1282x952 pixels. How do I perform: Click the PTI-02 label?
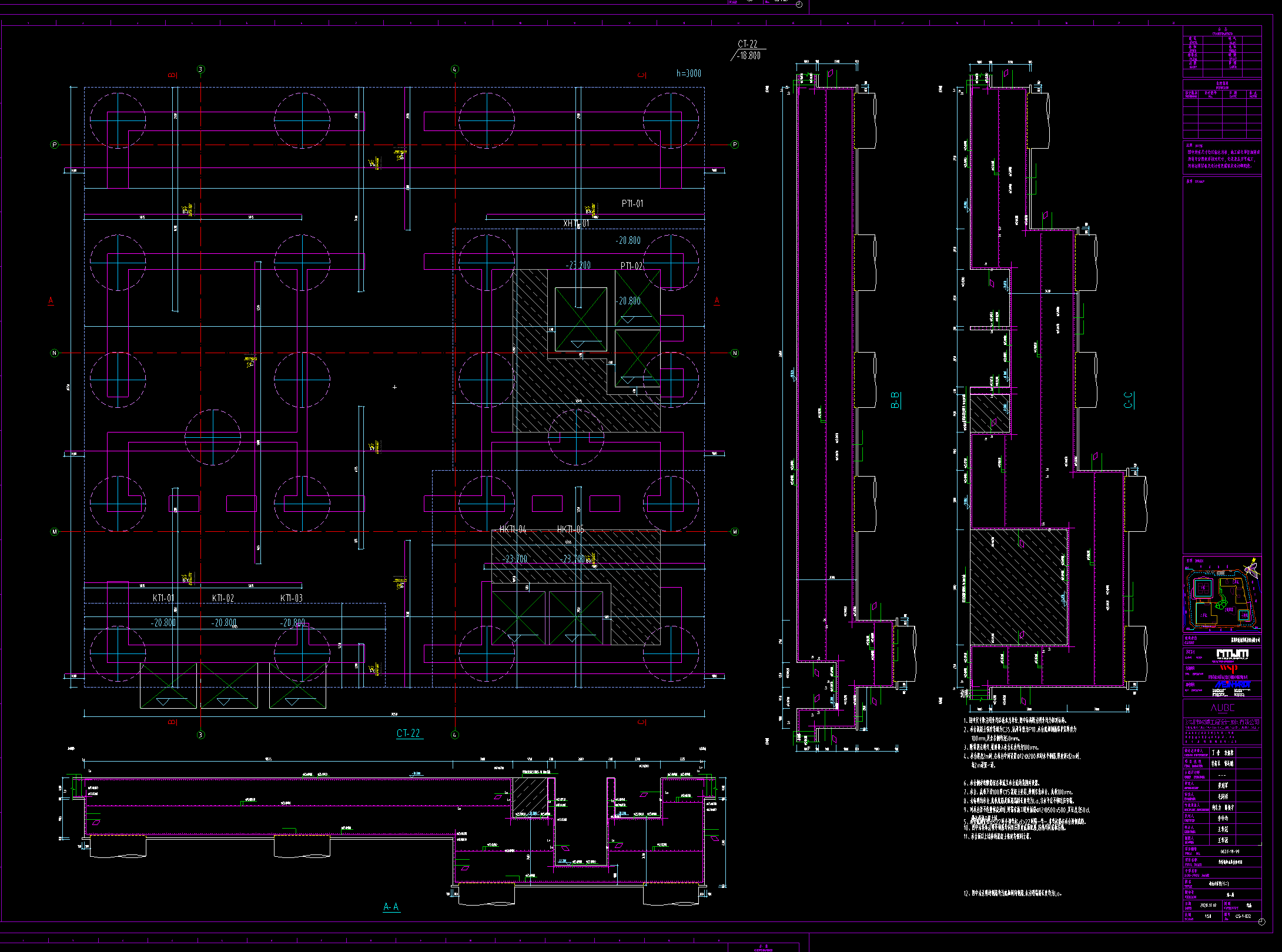coord(632,266)
